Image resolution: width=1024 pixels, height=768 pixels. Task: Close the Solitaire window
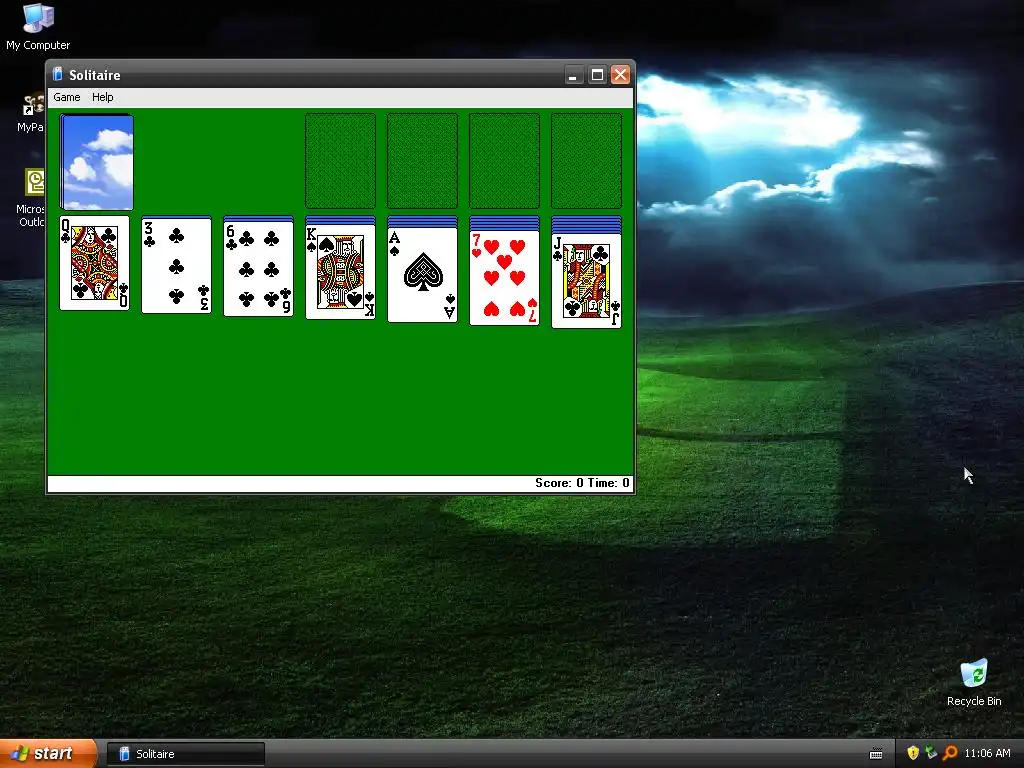(x=620, y=75)
